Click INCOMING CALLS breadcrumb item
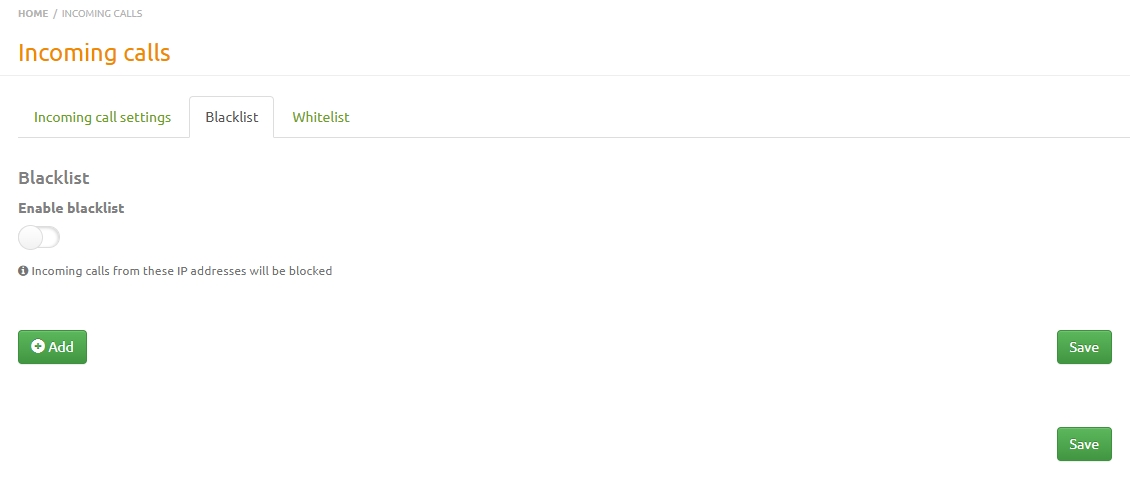Image resolution: width=1130 pixels, height=478 pixels. [x=102, y=14]
